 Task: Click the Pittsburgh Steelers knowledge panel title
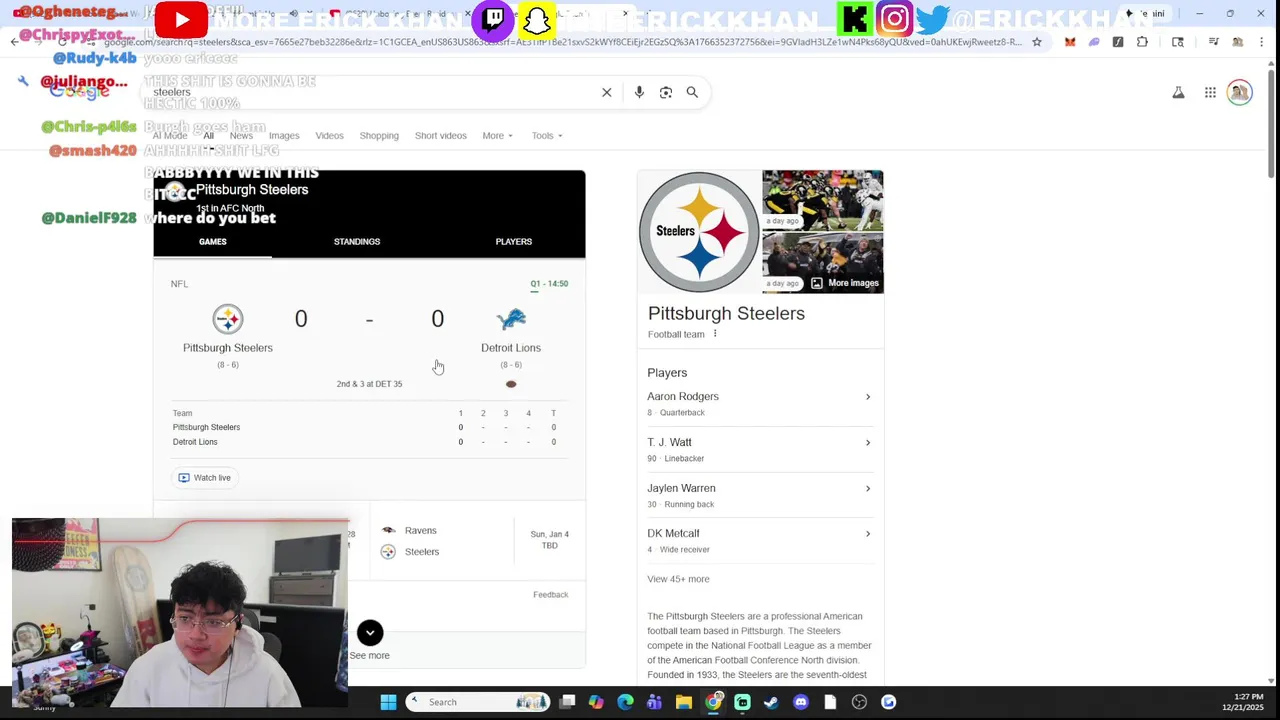click(726, 314)
